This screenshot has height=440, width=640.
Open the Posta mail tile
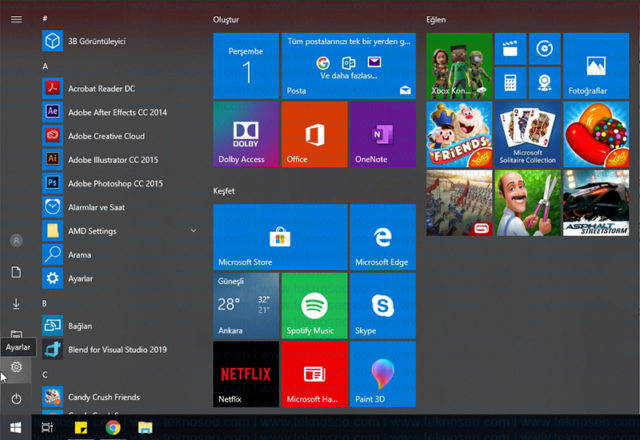pos(349,66)
